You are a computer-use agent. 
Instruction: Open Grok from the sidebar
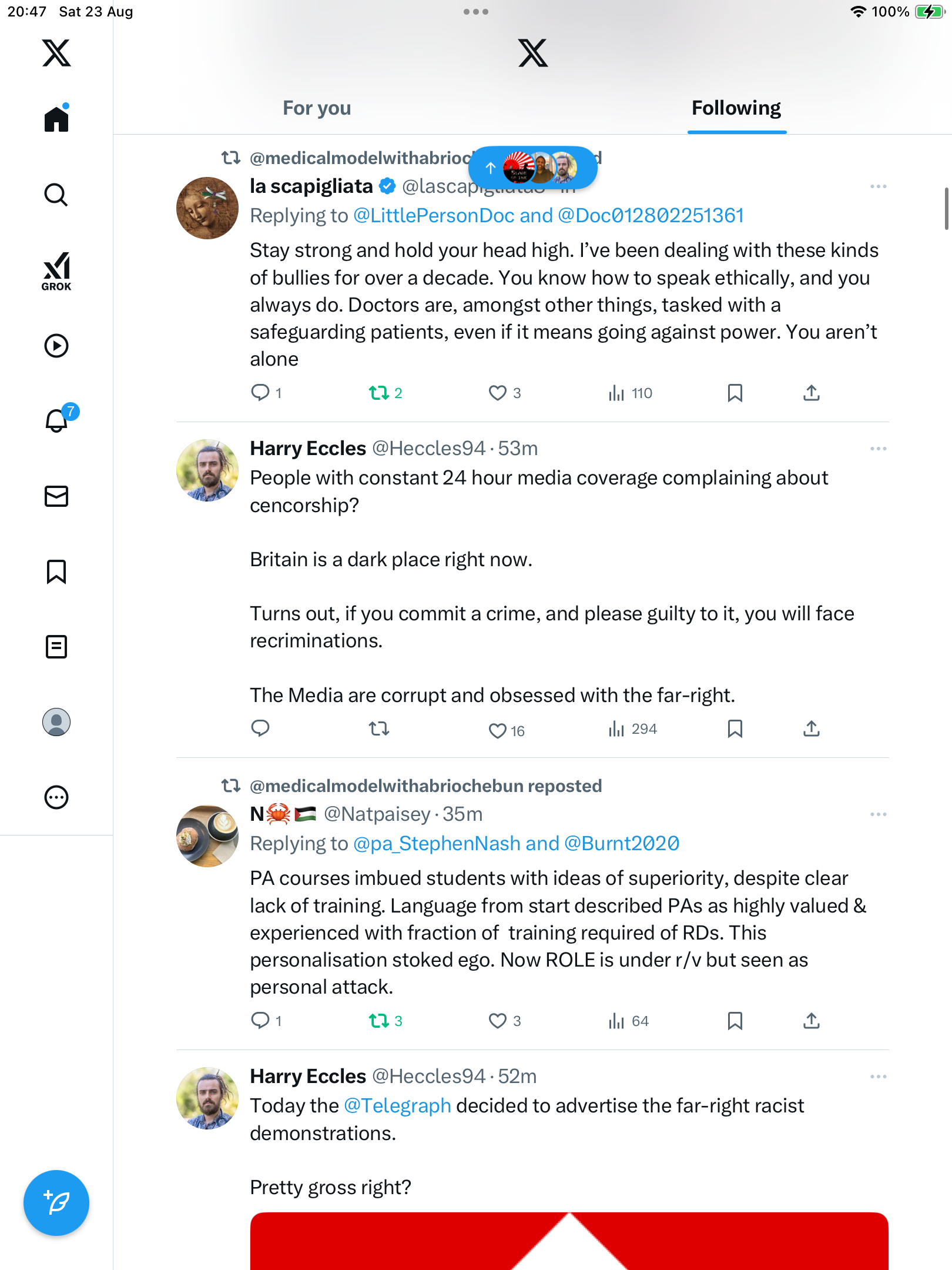(56, 271)
